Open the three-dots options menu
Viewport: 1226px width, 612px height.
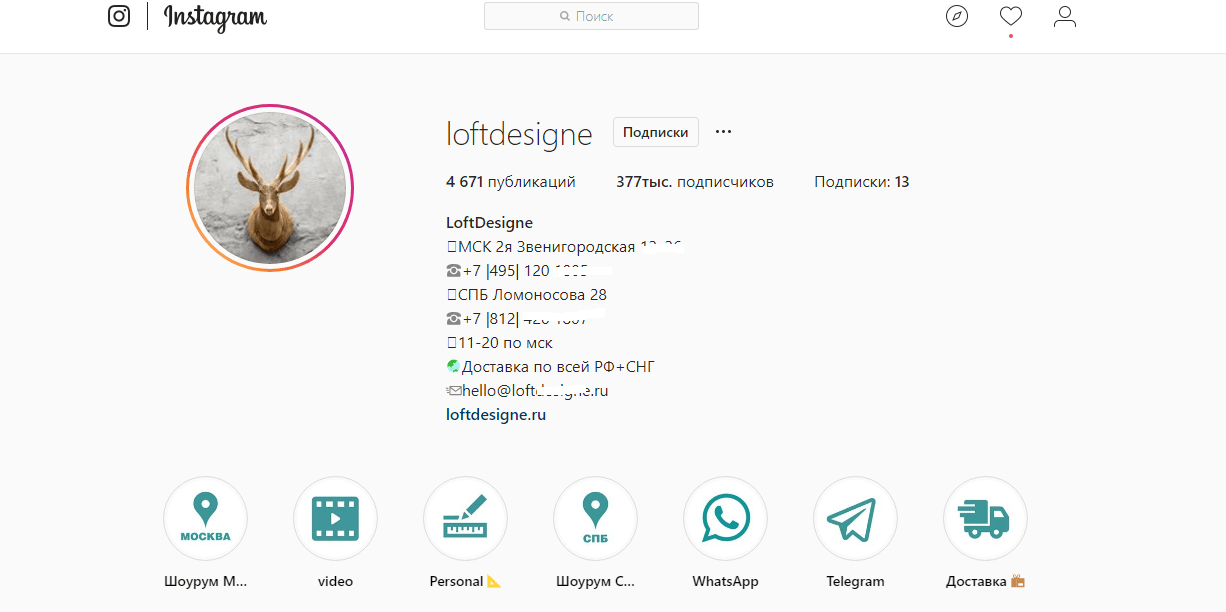click(724, 132)
